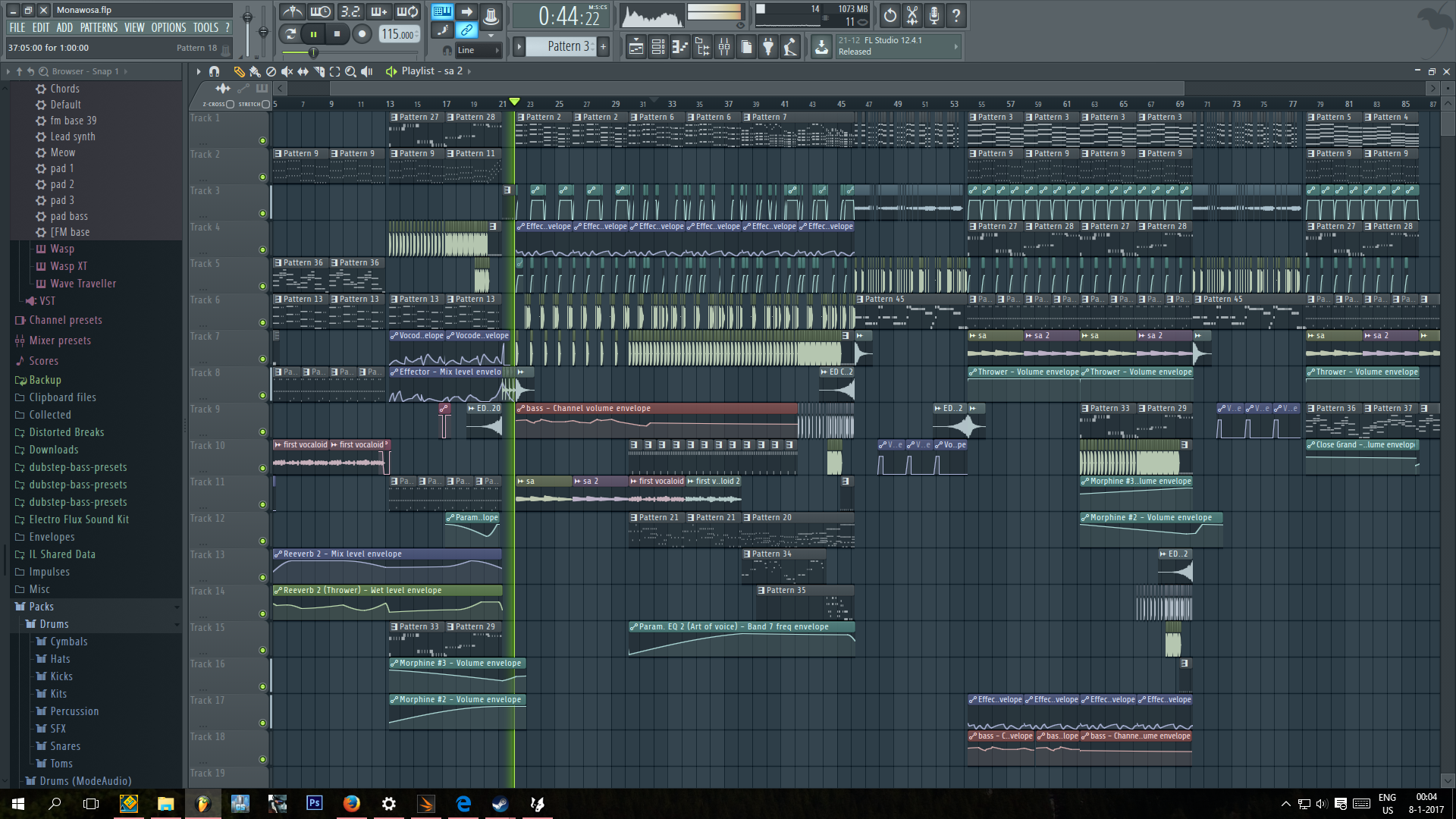Click the master pitch slider
Image resolution: width=1456 pixels, height=819 pixels.
pos(263,30)
